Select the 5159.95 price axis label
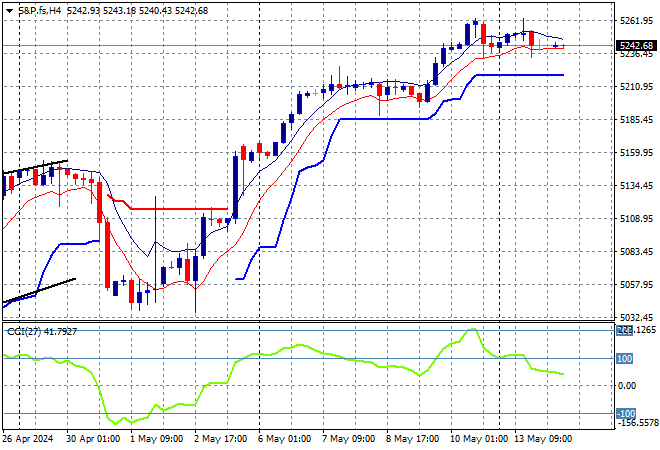 pos(636,152)
